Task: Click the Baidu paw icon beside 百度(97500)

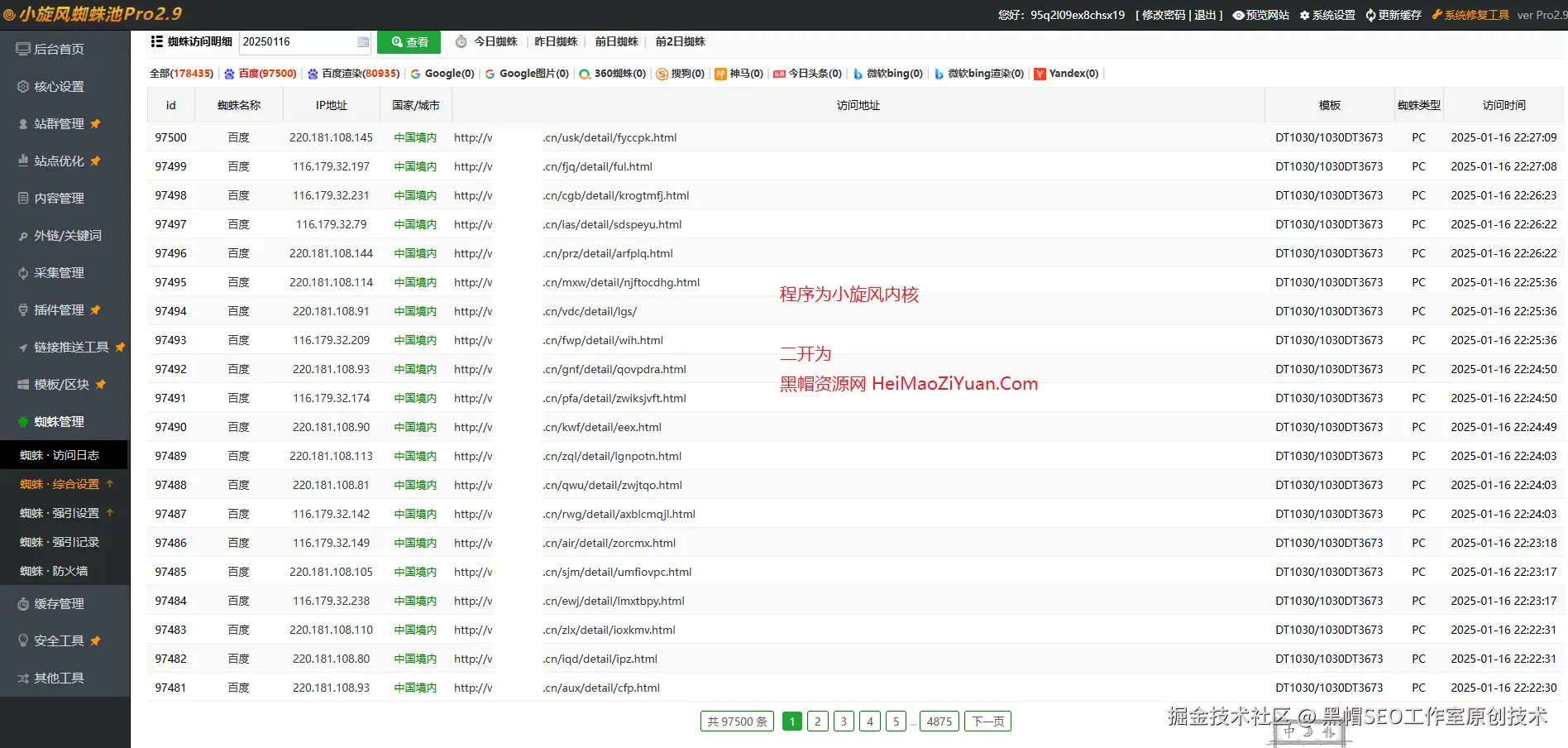Action: (x=229, y=74)
